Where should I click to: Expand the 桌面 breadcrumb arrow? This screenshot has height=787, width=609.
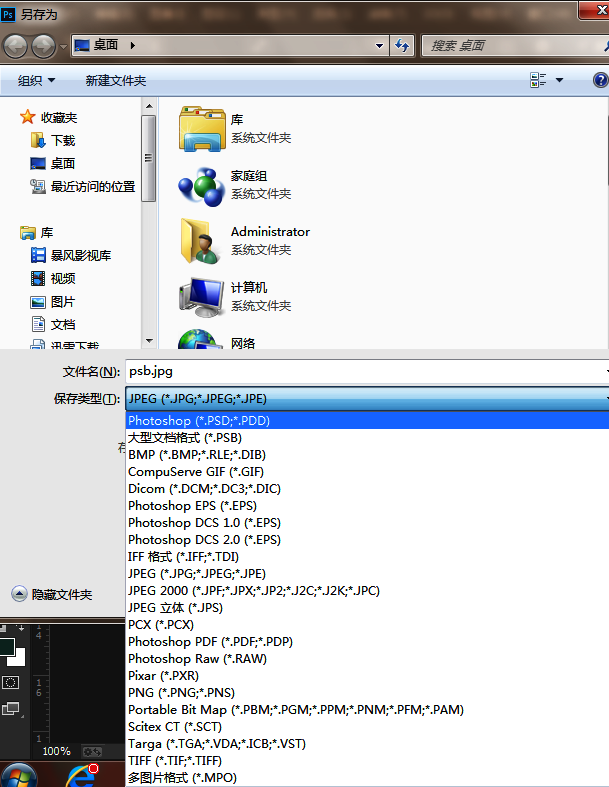coord(133,45)
